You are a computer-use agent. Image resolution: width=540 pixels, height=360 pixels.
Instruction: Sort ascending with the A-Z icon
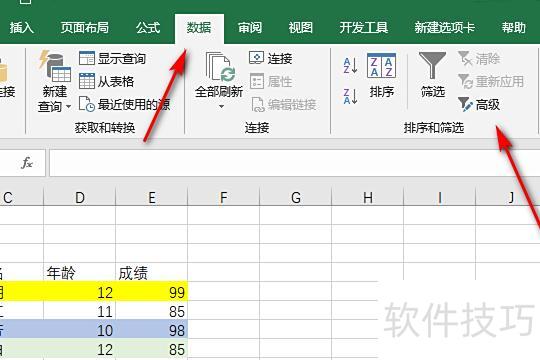350,66
